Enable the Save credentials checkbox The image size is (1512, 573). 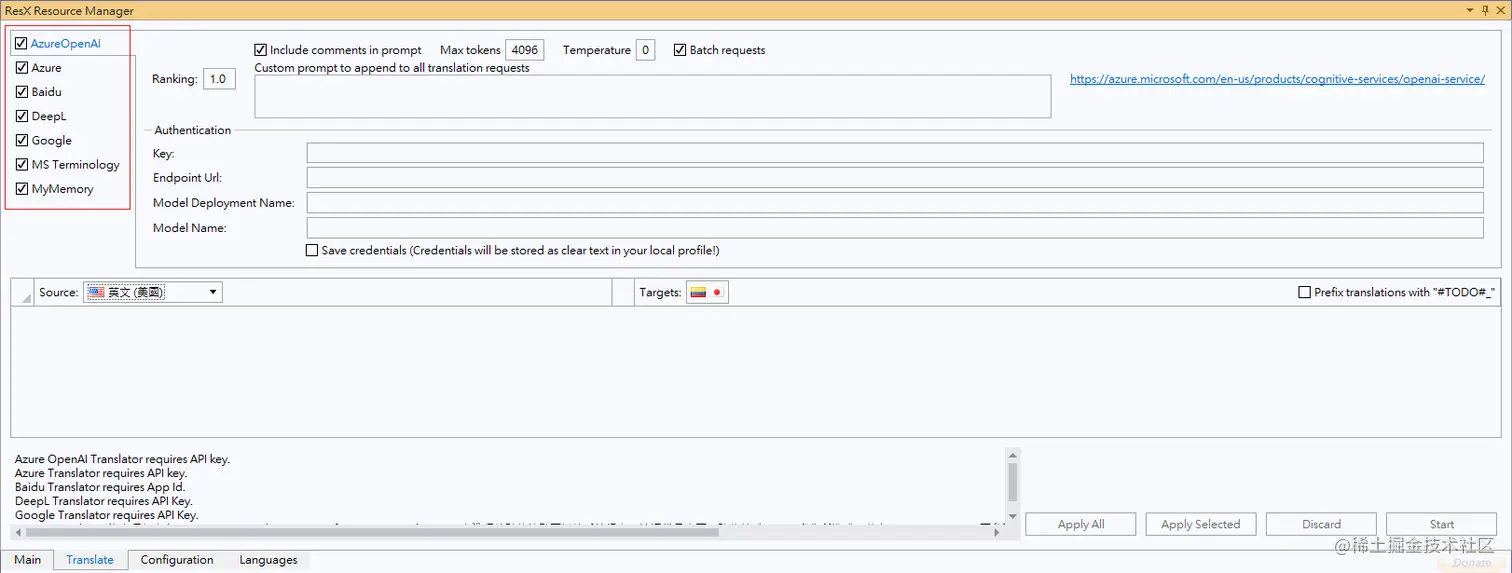point(312,250)
